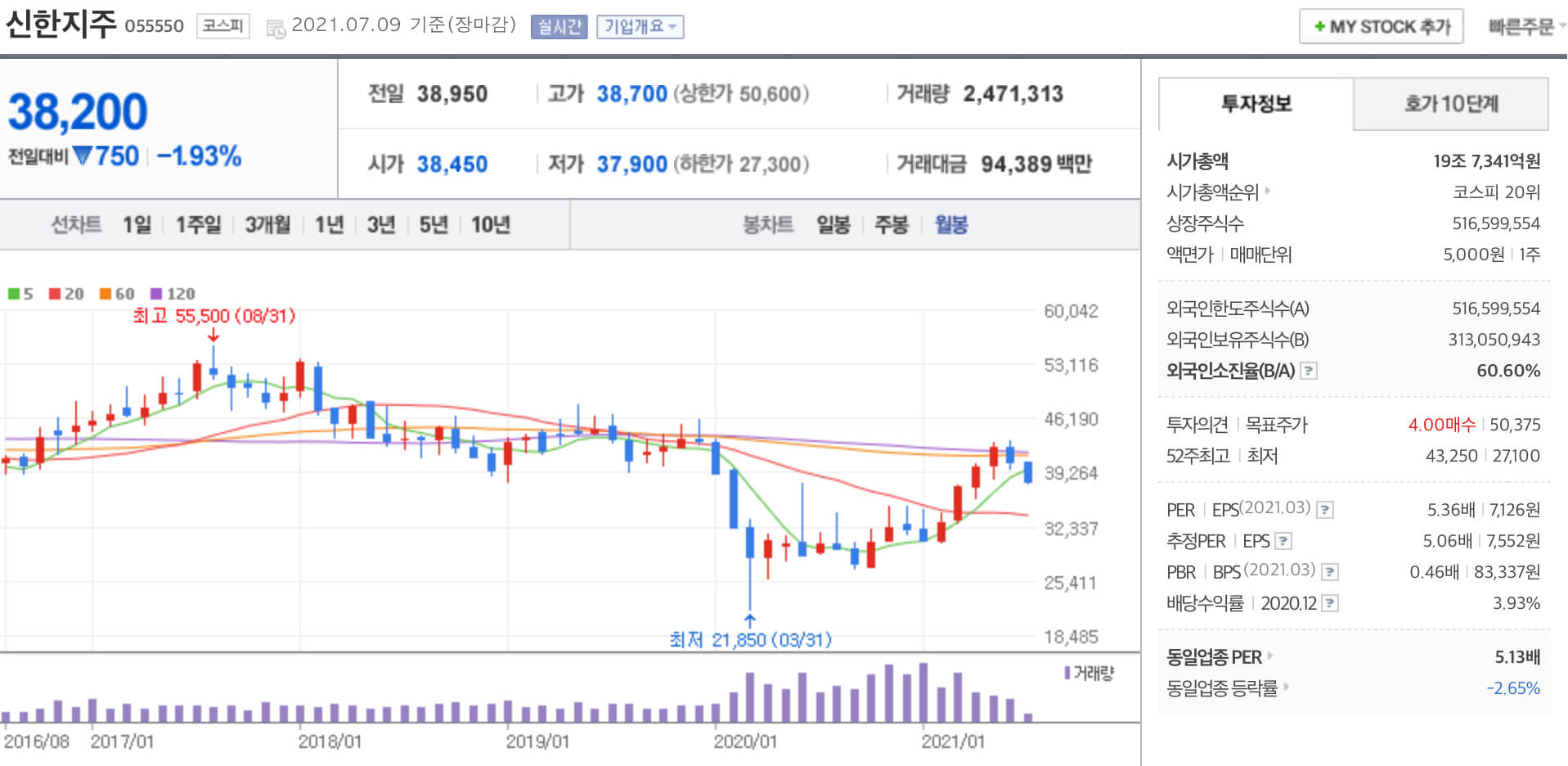Click the 2020/01 date label on chart axis
The width and height of the screenshot is (1568, 766).
tap(745, 741)
